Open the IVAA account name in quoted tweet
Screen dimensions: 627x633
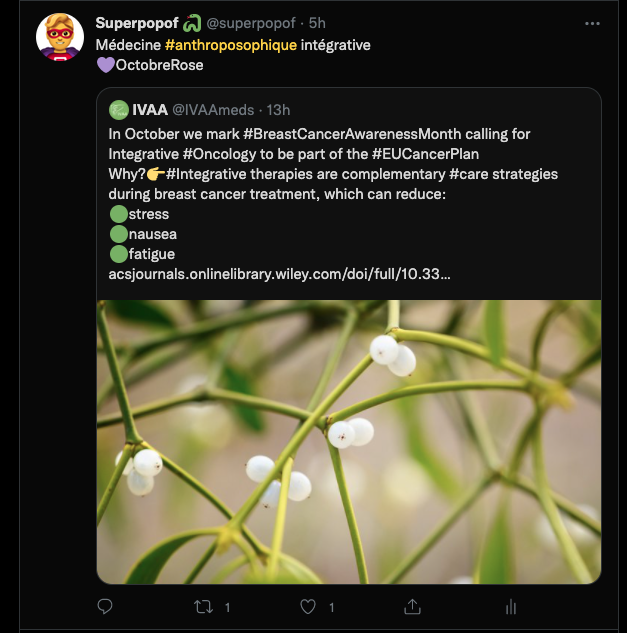[x=149, y=109]
